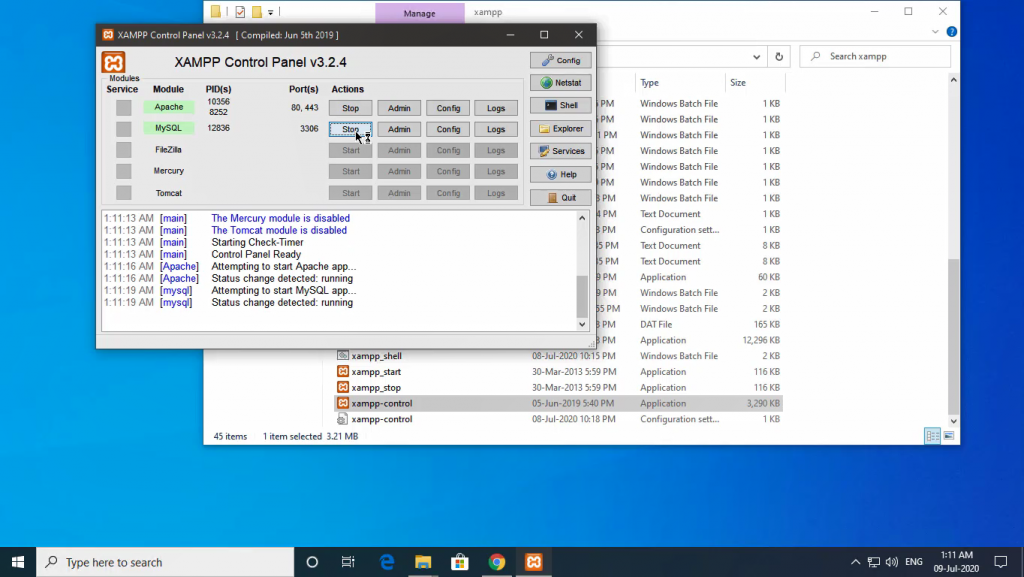Open Services from XAMPP panel

(x=561, y=151)
